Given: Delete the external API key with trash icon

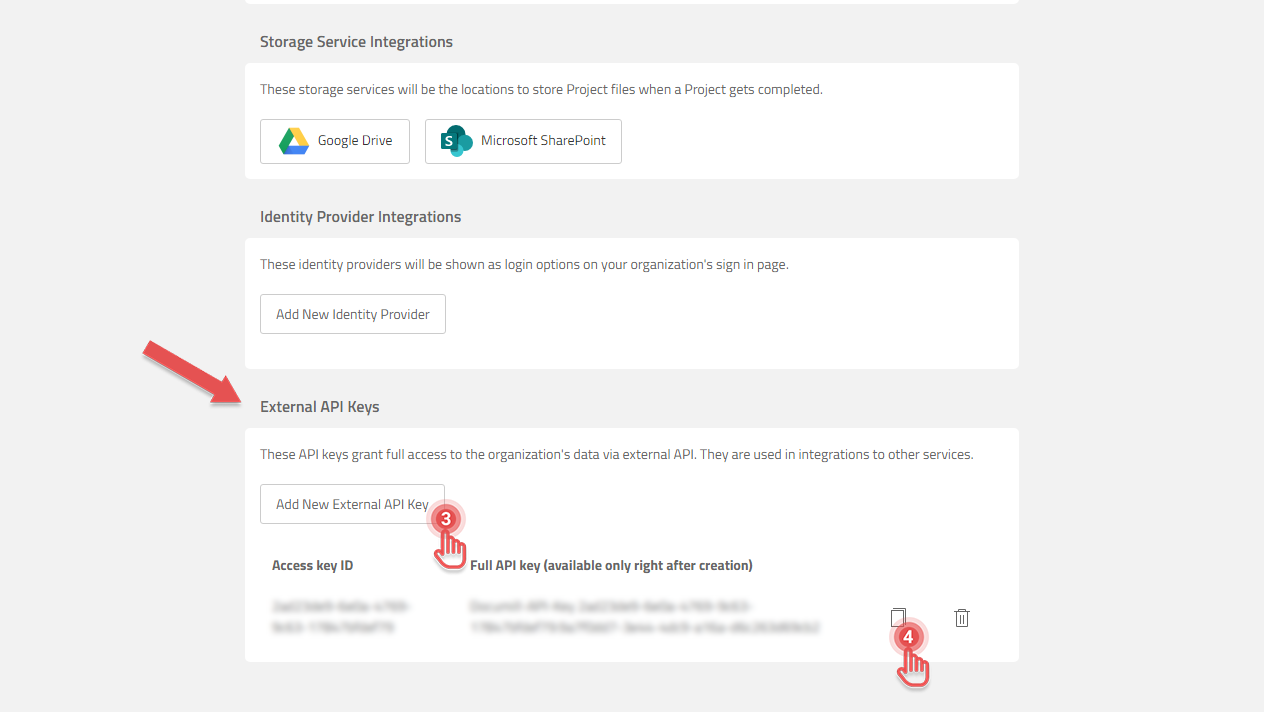Looking at the screenshot, I should tap(961, 618).
